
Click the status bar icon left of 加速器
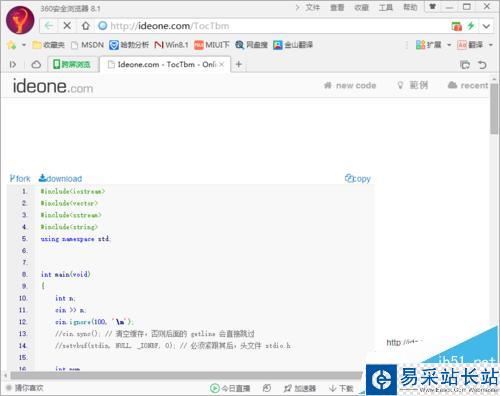[267, 388]
